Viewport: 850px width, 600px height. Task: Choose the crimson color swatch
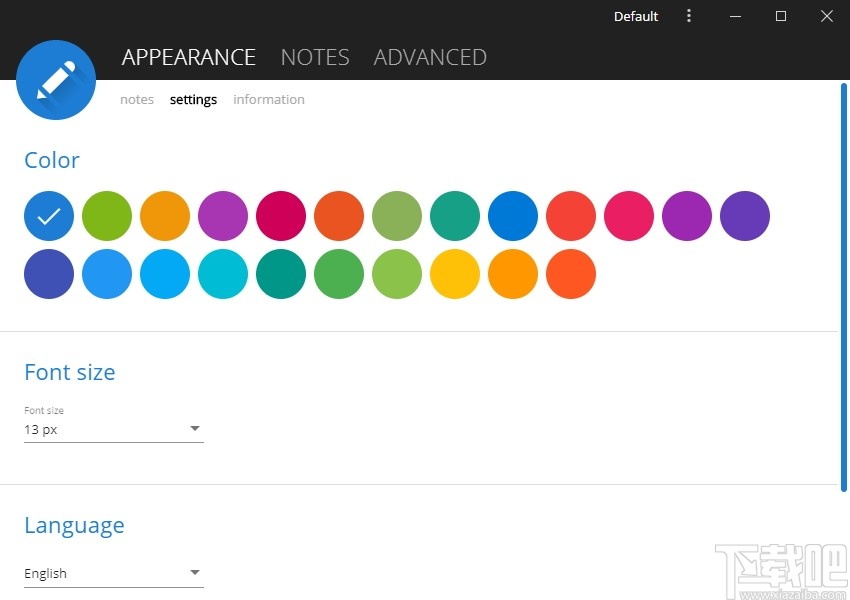click(x=281, y=216)
